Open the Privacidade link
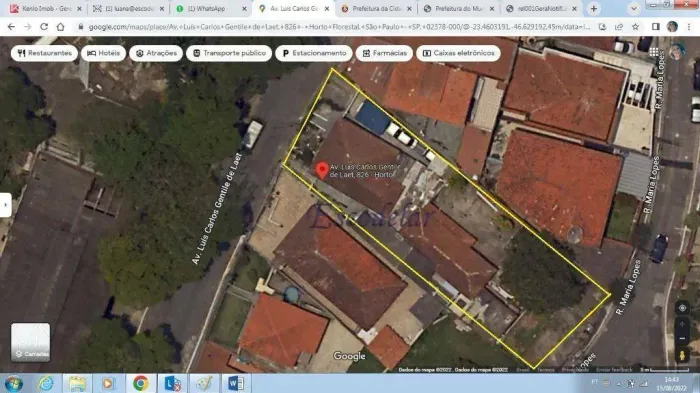This screenshot has width=700, height=393. 575,370
